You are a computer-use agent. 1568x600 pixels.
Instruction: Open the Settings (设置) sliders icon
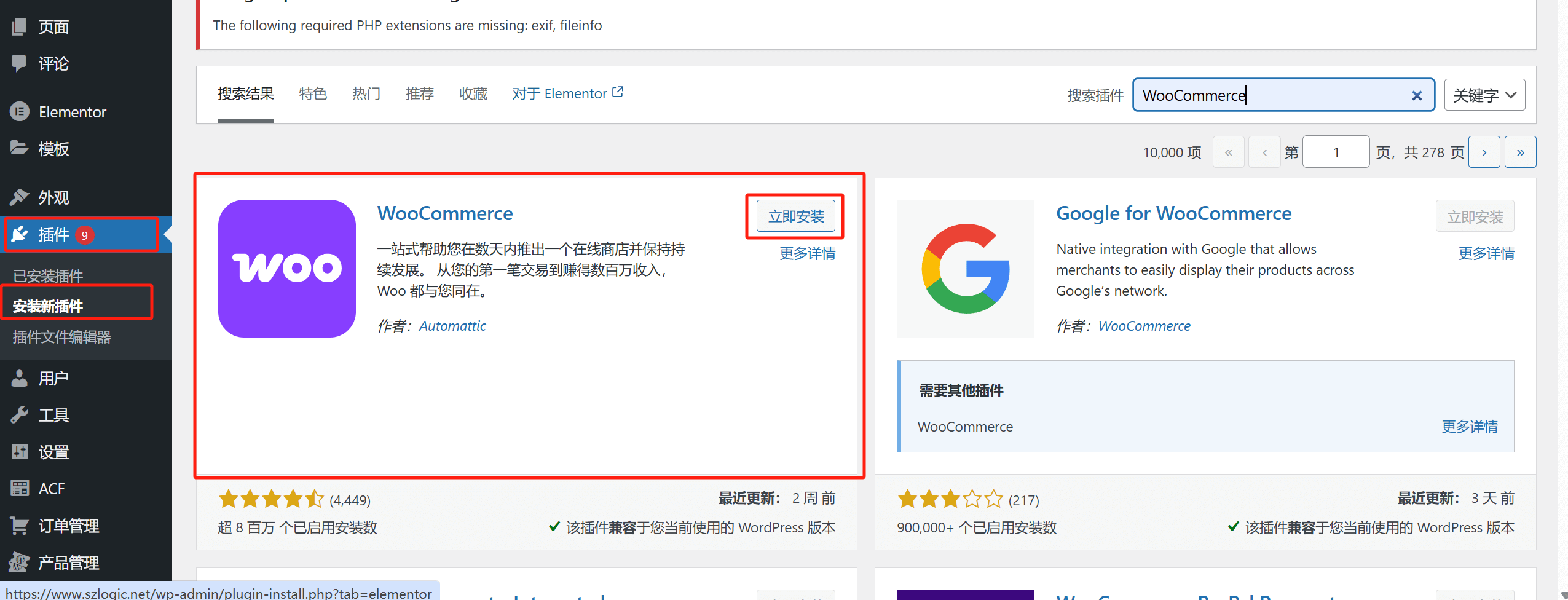(x=19, y=452)
